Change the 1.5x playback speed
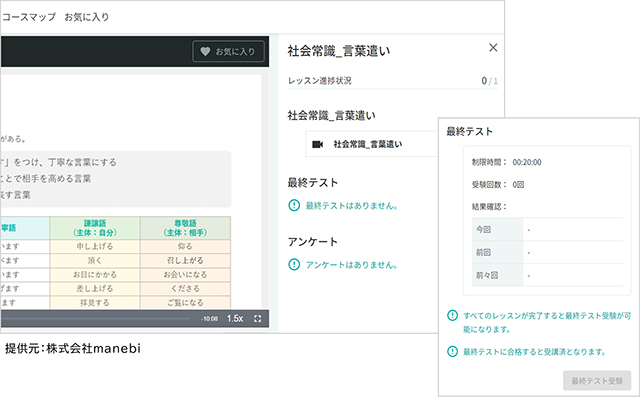The width and height of the screenshot is (640, 397). (x=235, y=319)
